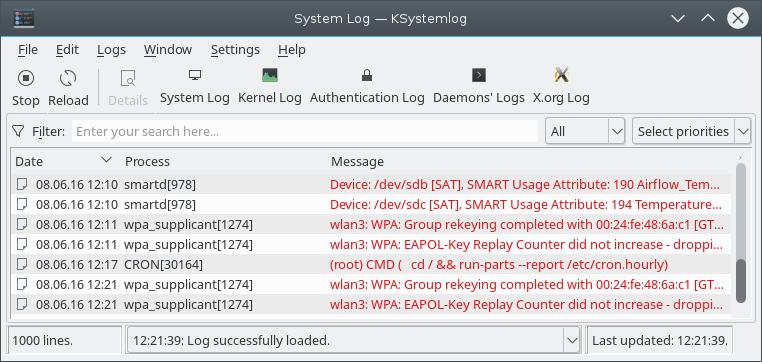Click the Stop toolbar icon
Screen dimensions: 762x362
(26, 78)
